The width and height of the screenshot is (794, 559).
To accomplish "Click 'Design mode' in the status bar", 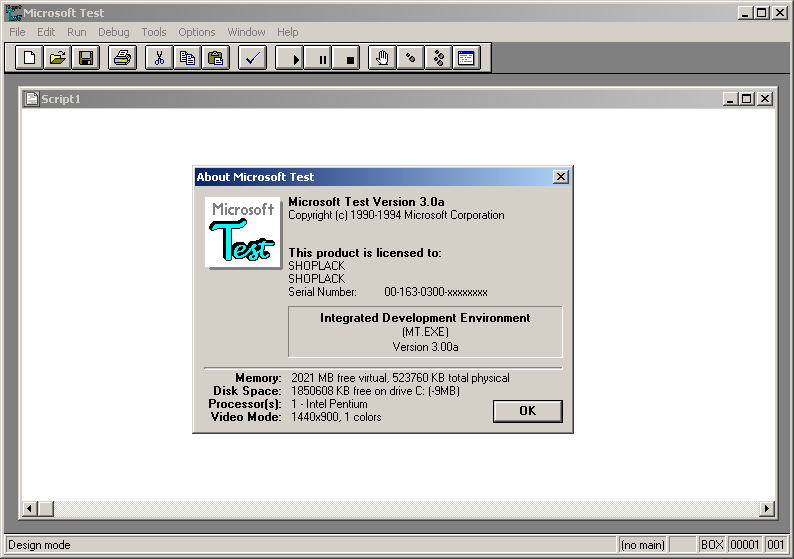I will point(39,545).
